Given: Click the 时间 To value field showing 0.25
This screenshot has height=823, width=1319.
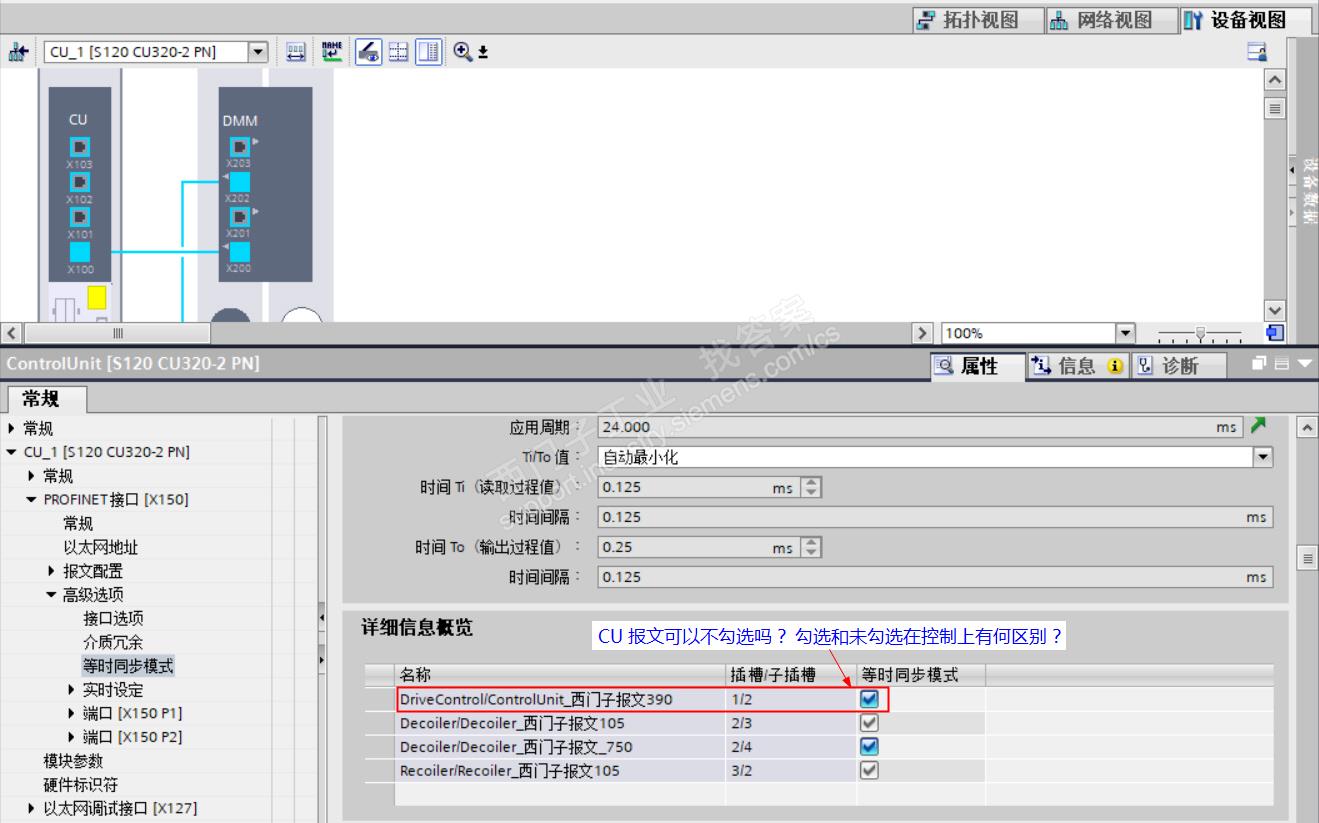Looking at the screenshot, I should (x=699, y=547).
